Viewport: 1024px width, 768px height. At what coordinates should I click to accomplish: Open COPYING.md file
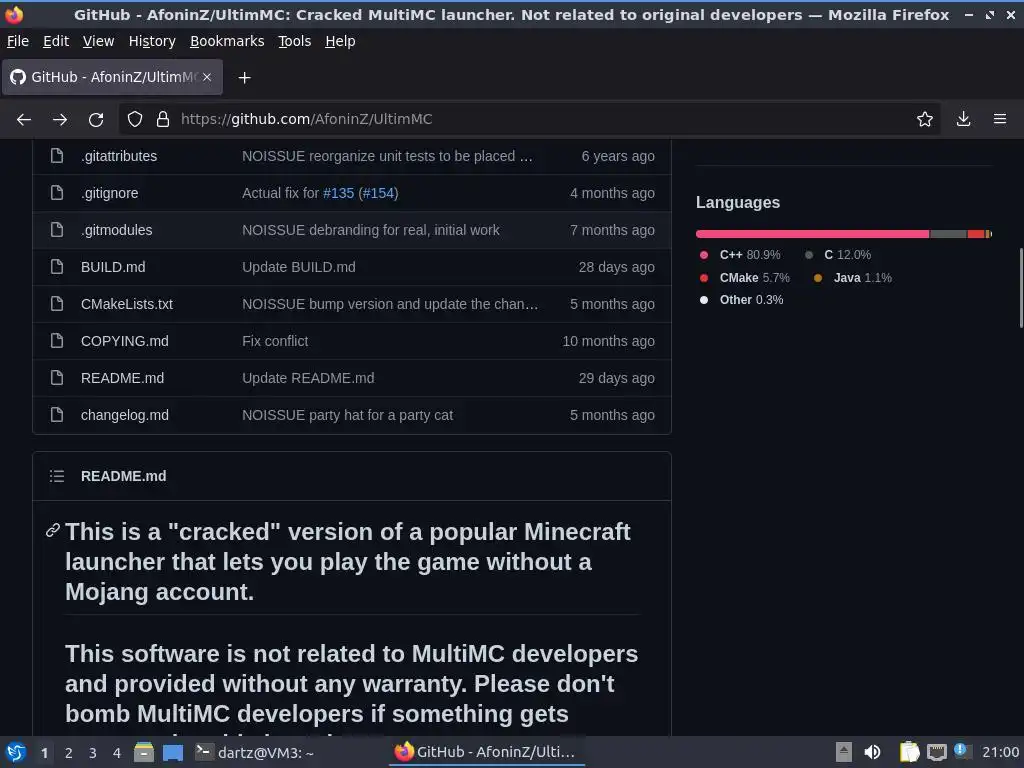(125, 341)
